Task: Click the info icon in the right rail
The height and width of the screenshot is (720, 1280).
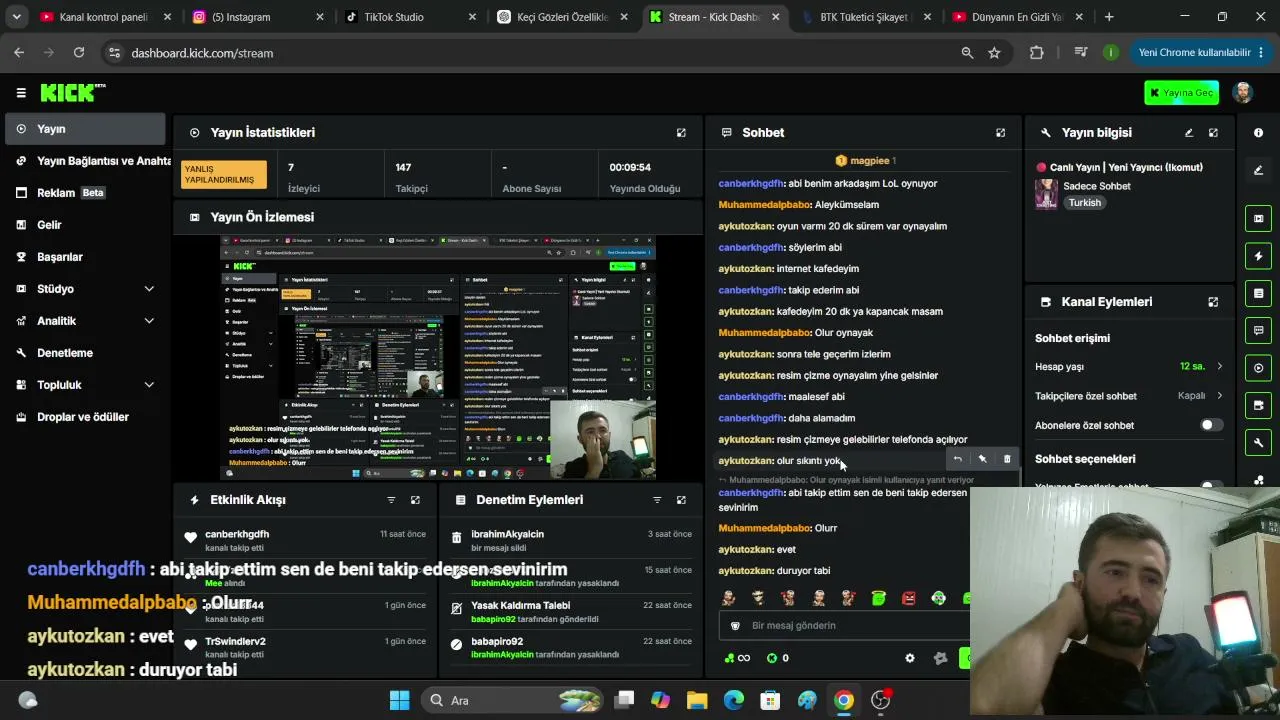Action: 1258,133
